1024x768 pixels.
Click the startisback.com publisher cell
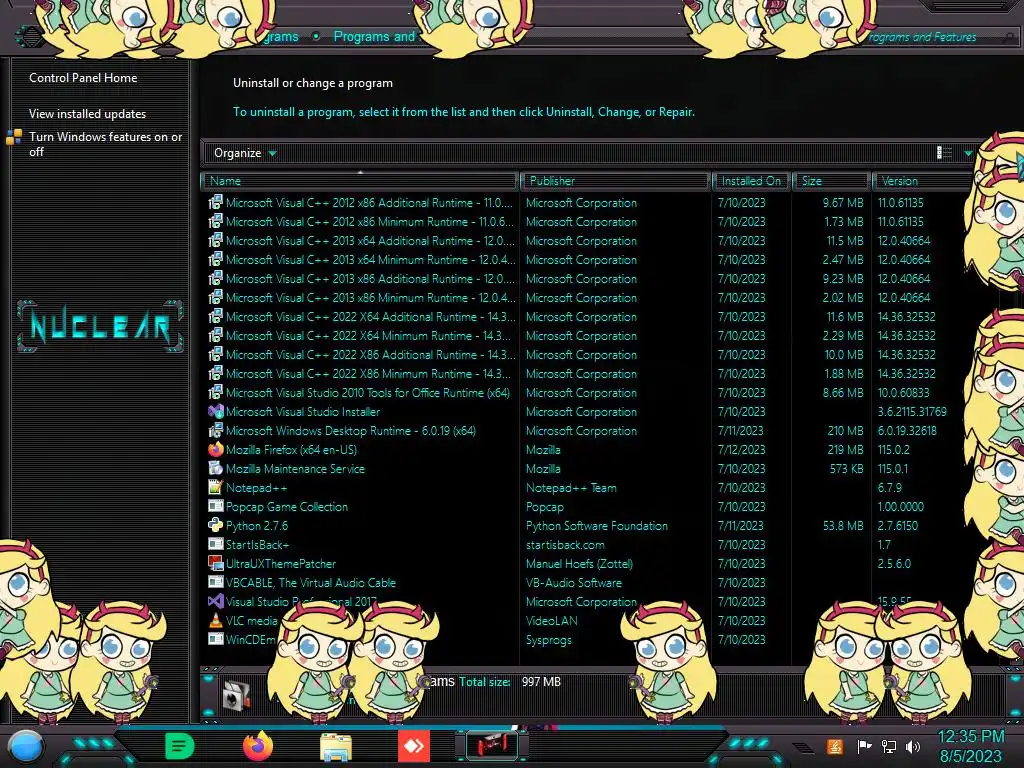565,544
